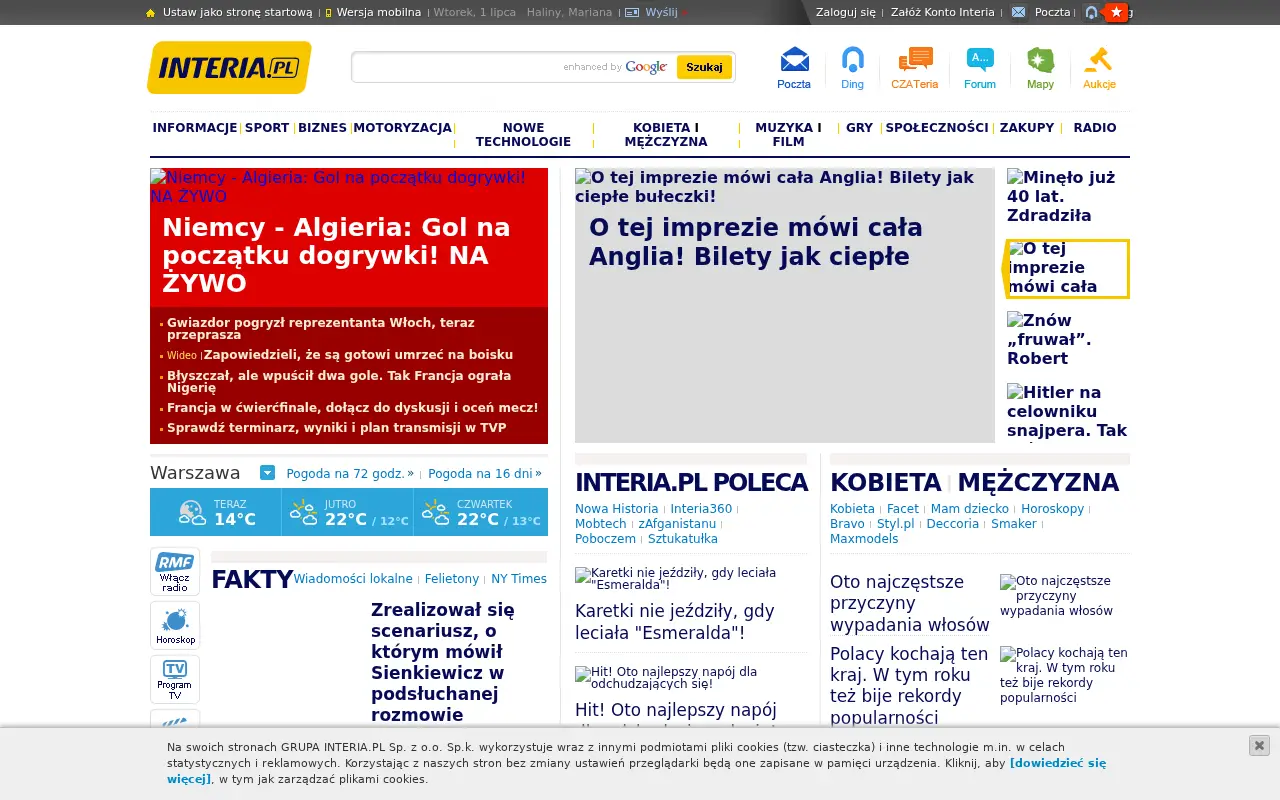1280x800 pixels.
Task: Select the Hitler na celowniku snajpera thumbnail
Action: (1068, 411)
